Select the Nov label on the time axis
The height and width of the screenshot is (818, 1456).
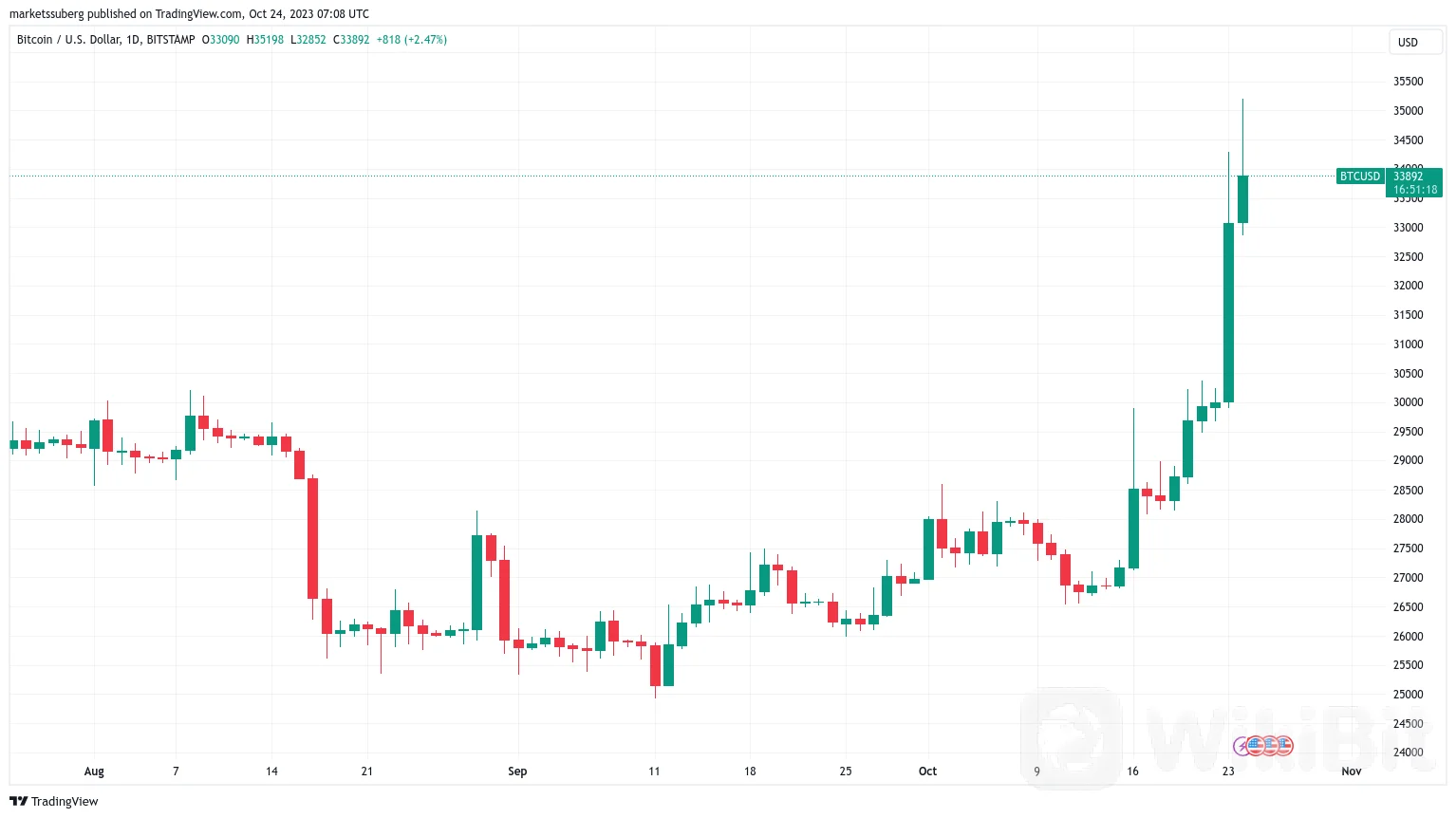1352,771
